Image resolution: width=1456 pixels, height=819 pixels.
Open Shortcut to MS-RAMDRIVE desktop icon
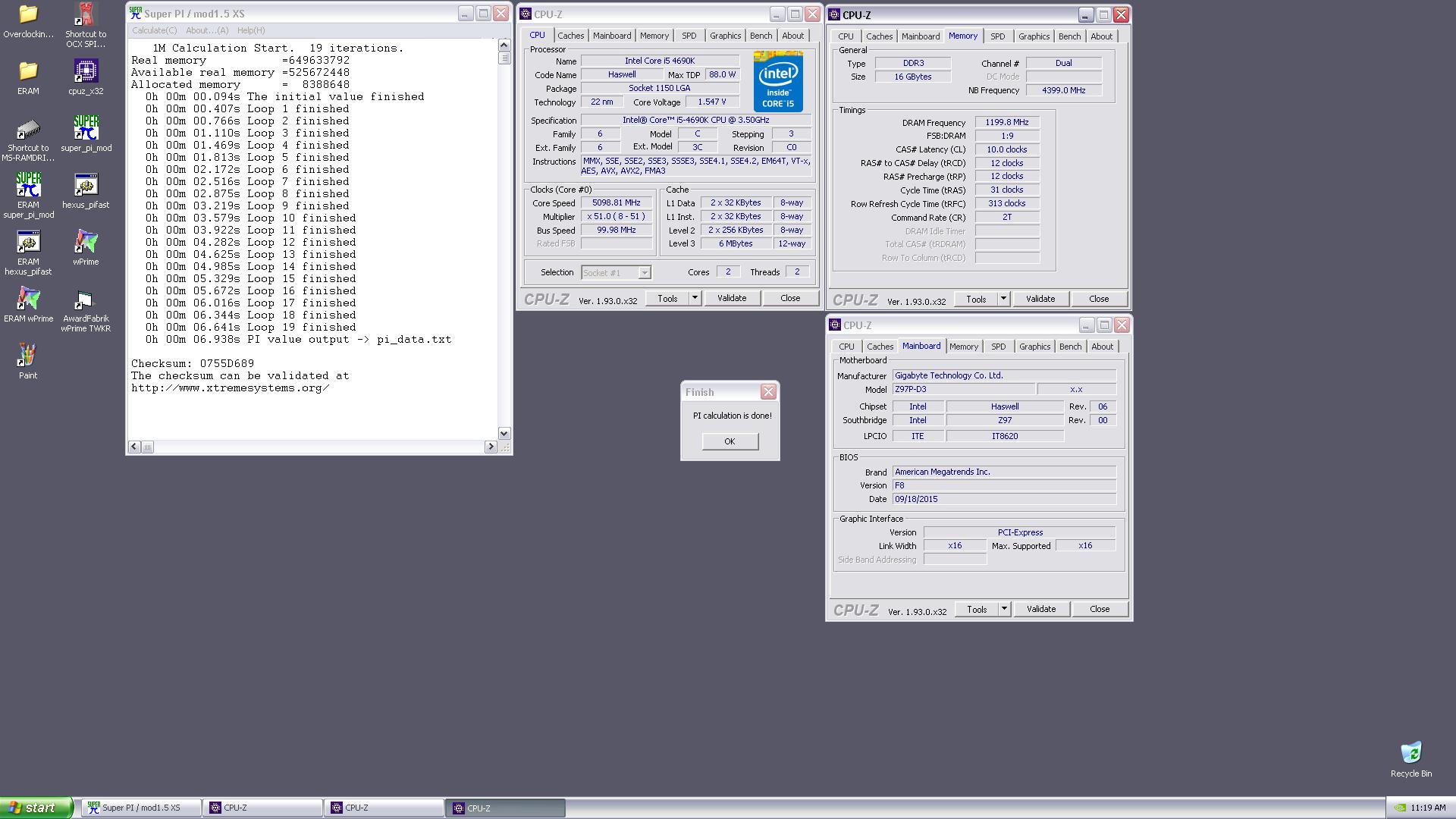[x=28, y=140]
